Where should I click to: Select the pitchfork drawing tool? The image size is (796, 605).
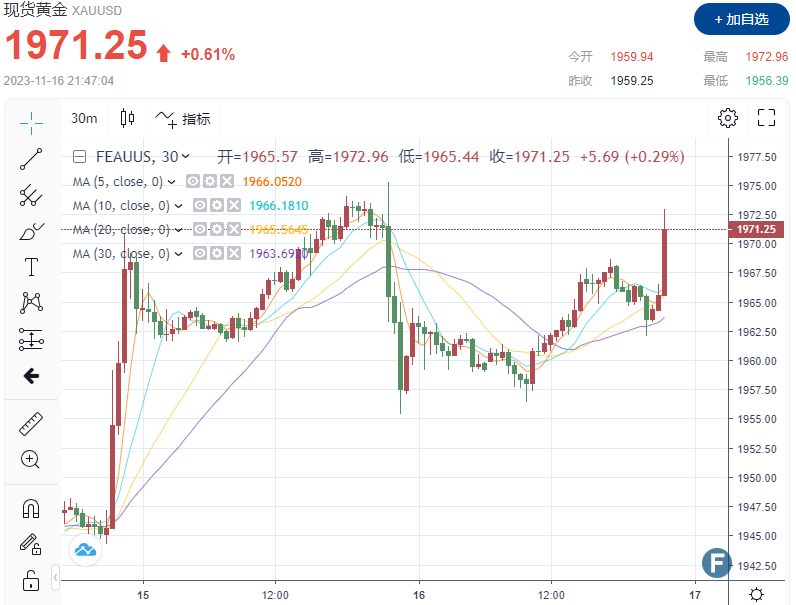[x=31, y=195]
